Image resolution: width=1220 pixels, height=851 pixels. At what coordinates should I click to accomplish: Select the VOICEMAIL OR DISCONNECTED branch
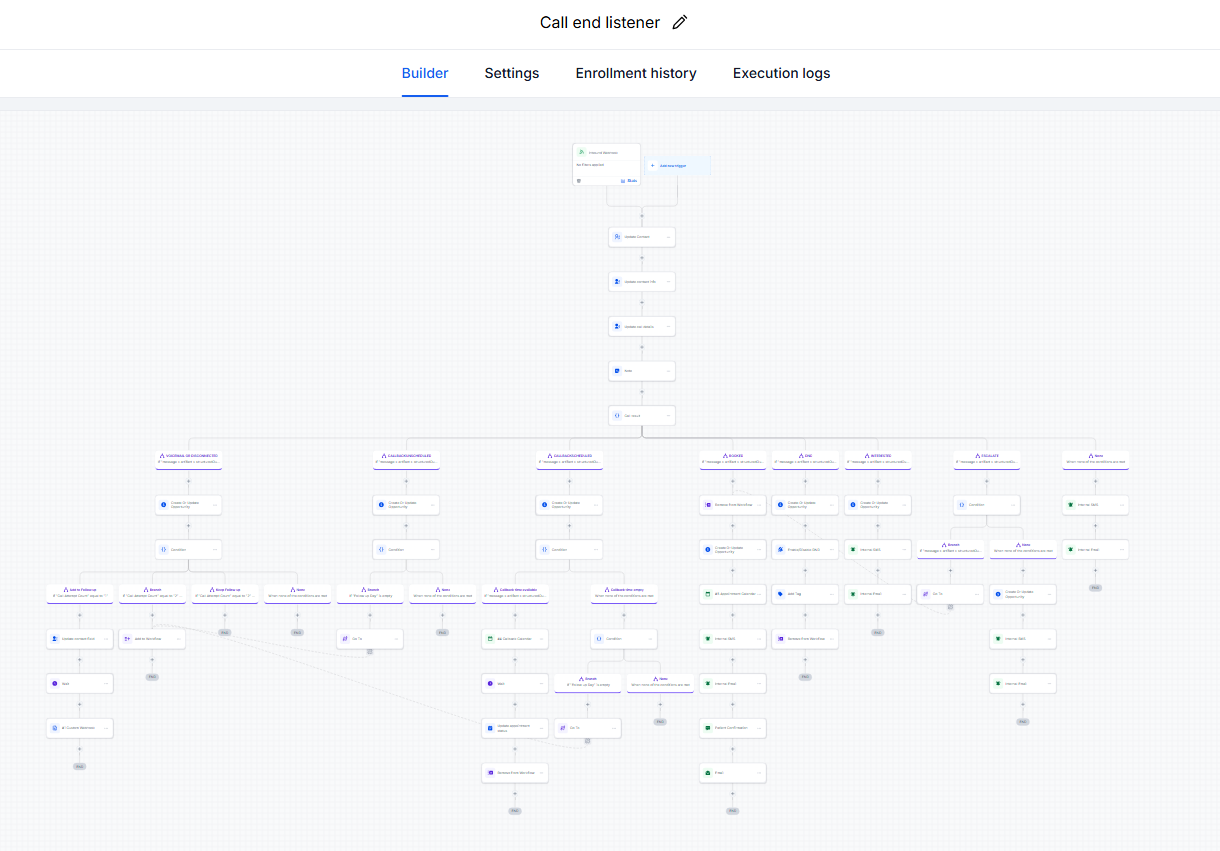(x=188, y=459)
